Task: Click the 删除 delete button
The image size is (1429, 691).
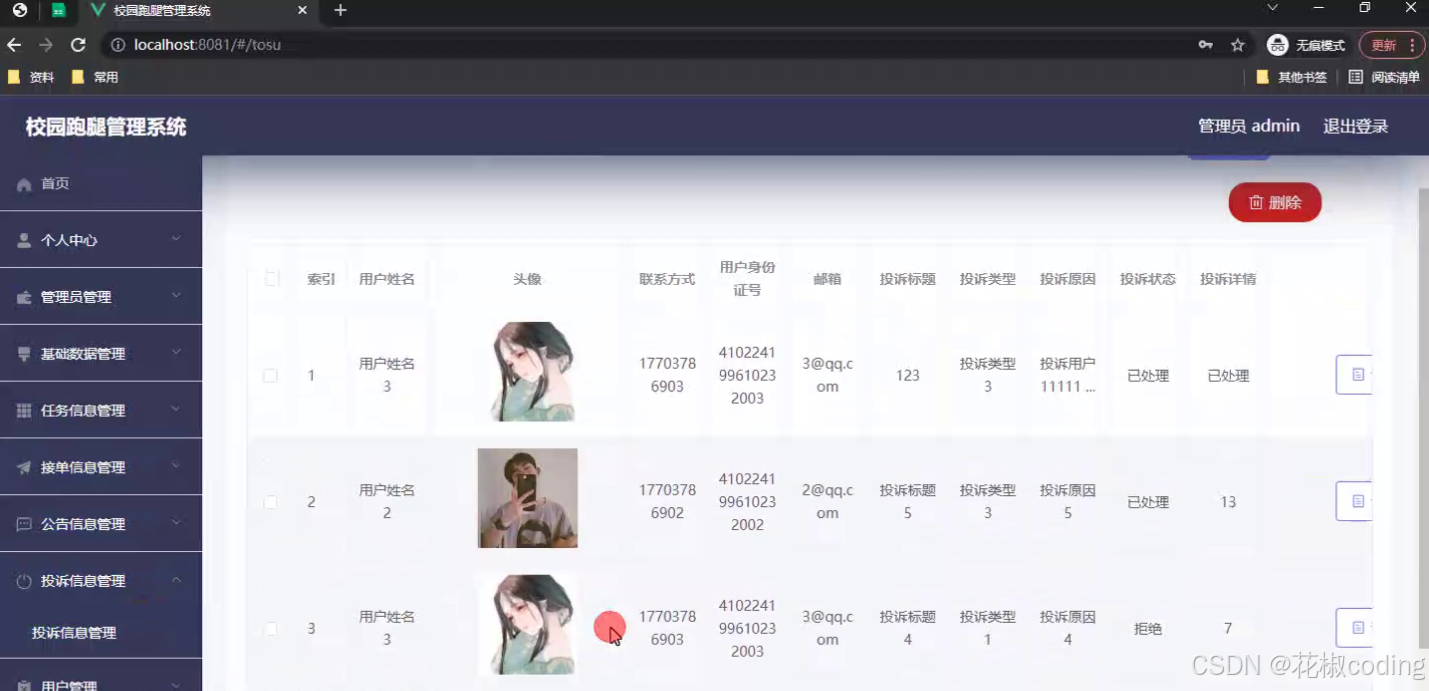Action: pyautogui.click(x=1275, y=203)
